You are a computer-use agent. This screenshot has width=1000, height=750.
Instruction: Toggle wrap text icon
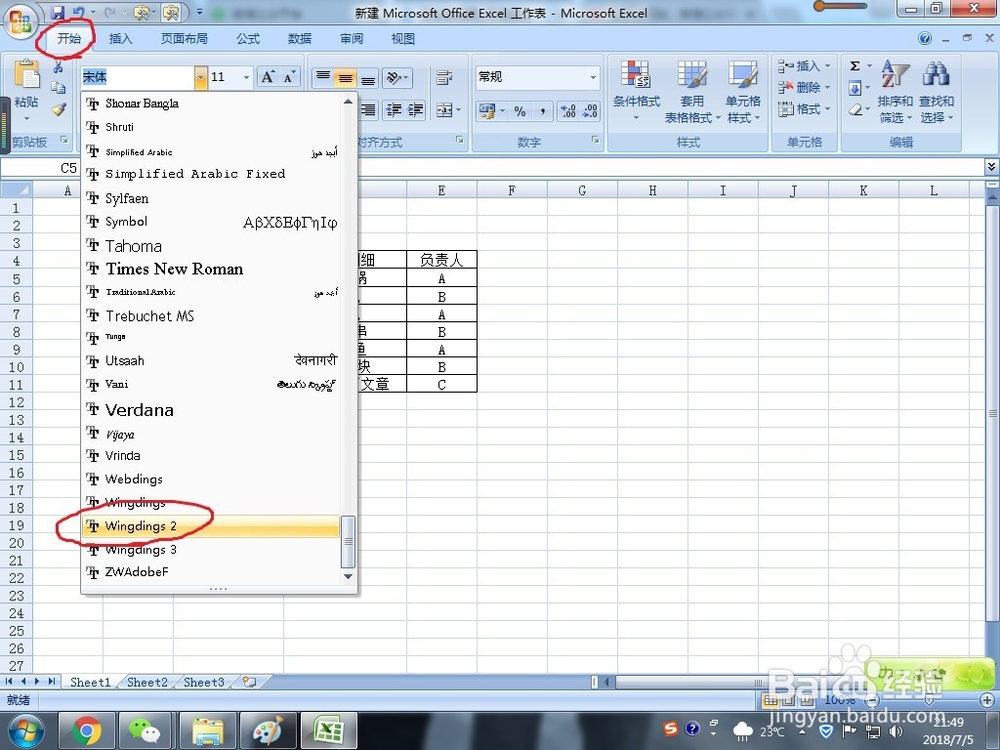[444, 78]
